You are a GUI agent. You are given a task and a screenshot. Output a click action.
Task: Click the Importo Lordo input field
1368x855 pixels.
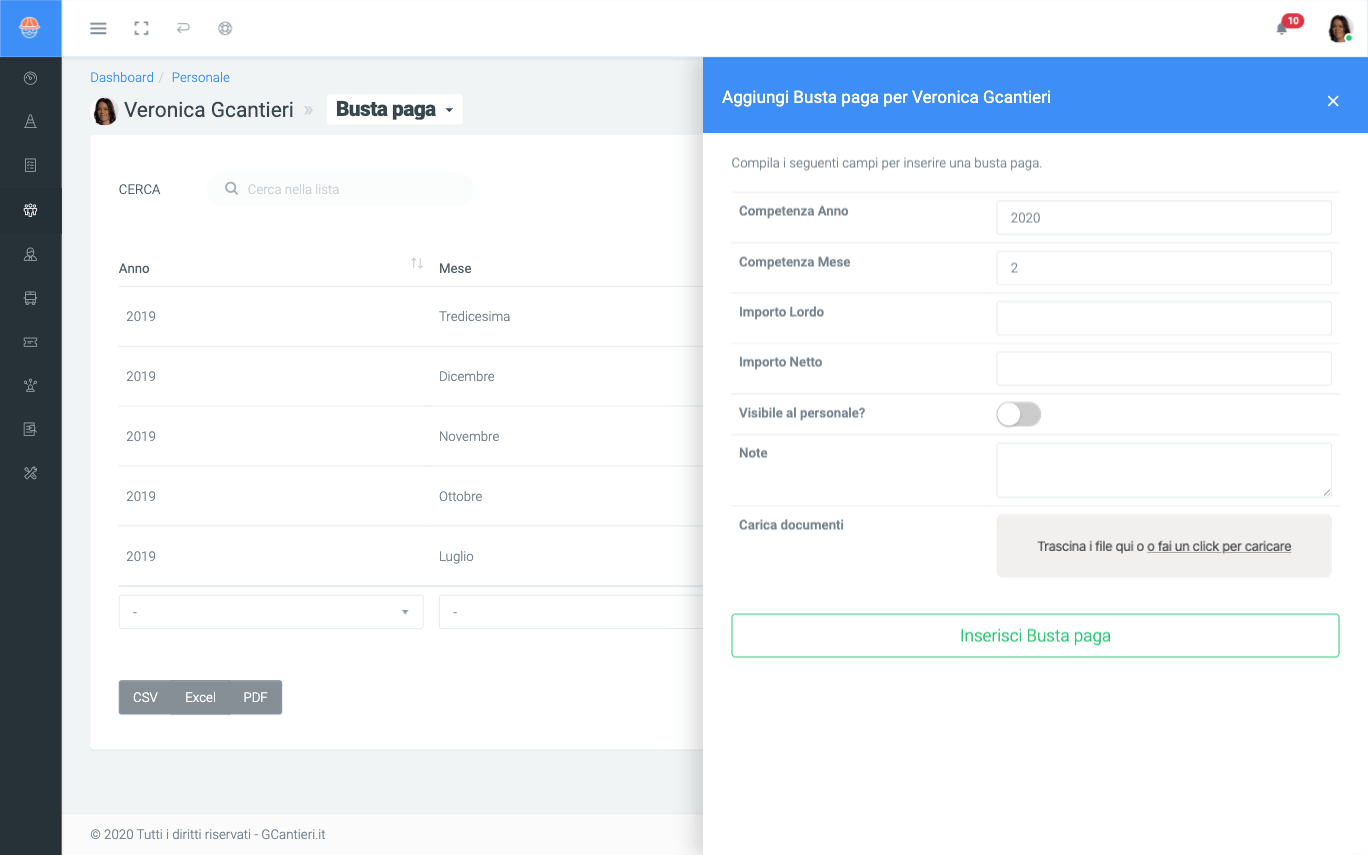(x=1164, y=318)
